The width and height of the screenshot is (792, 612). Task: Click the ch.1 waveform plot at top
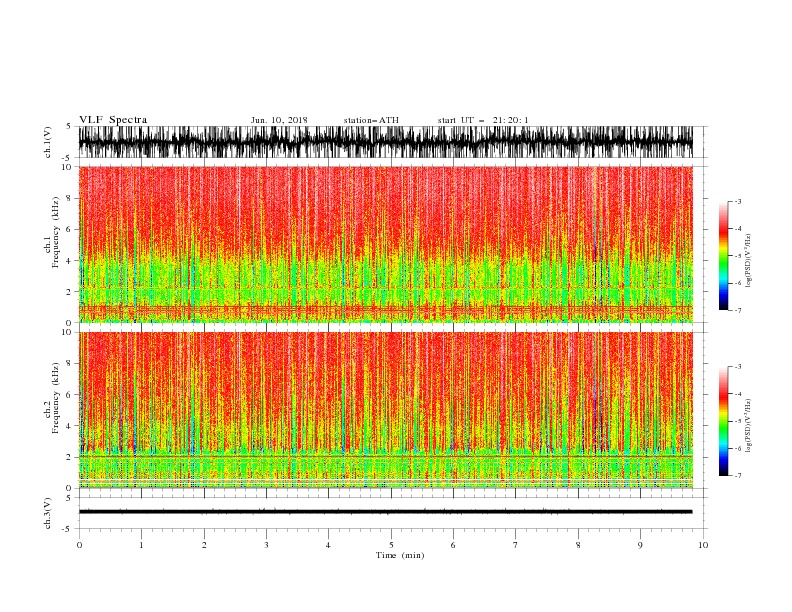pyautogui.click(x=386, y=142)
